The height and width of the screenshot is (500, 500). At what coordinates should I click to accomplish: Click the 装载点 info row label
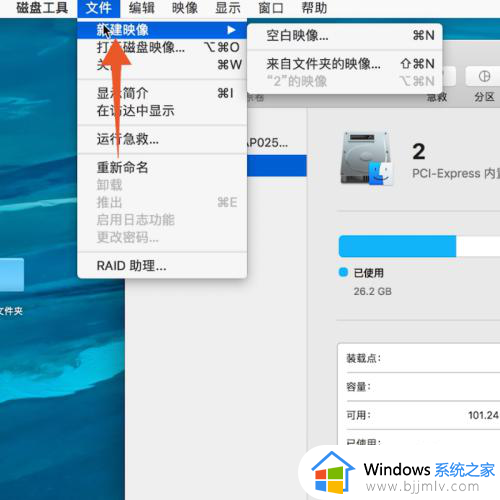click(x=363, y=359)
